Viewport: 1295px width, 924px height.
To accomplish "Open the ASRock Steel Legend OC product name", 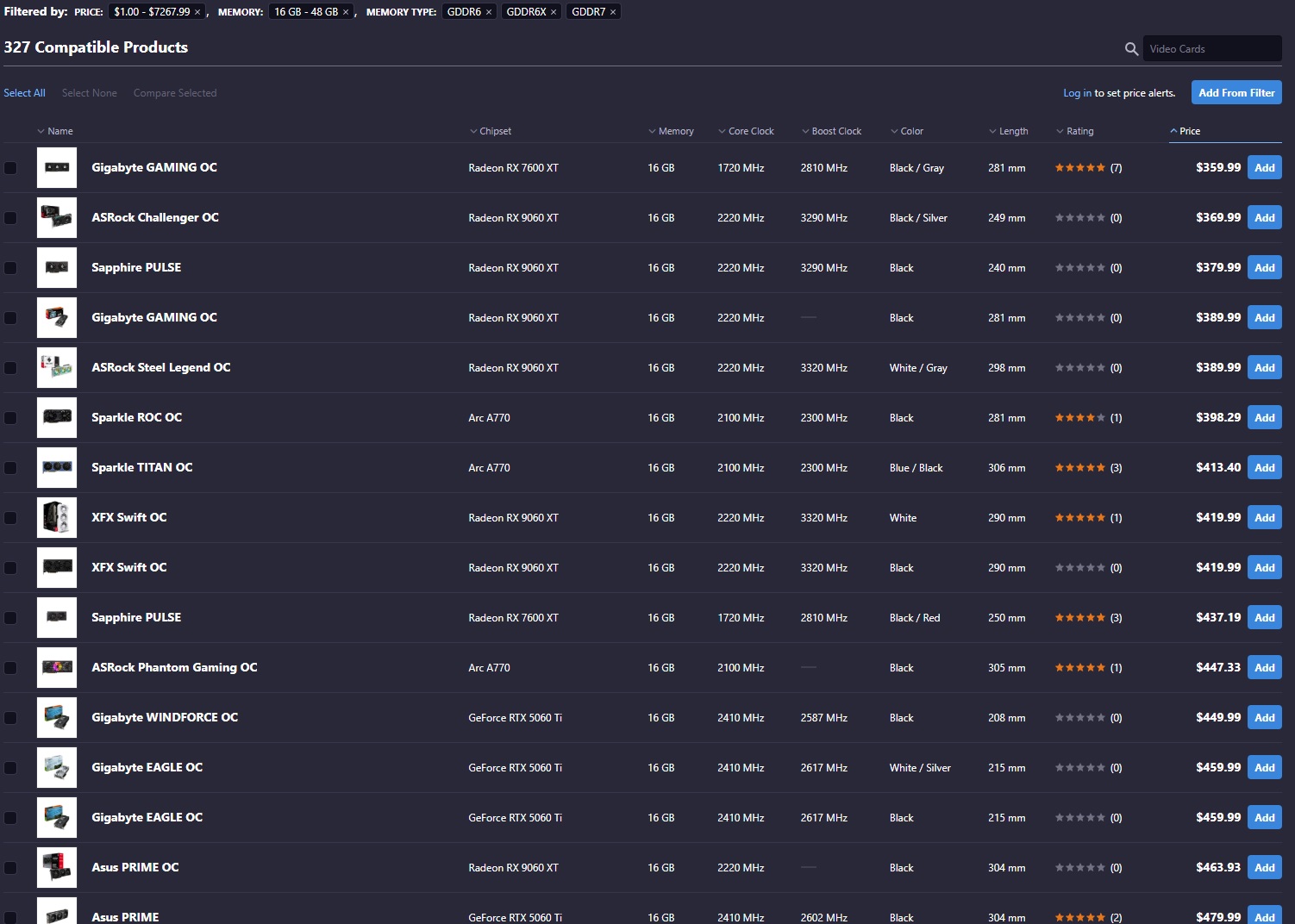I will tap(161, 368).
